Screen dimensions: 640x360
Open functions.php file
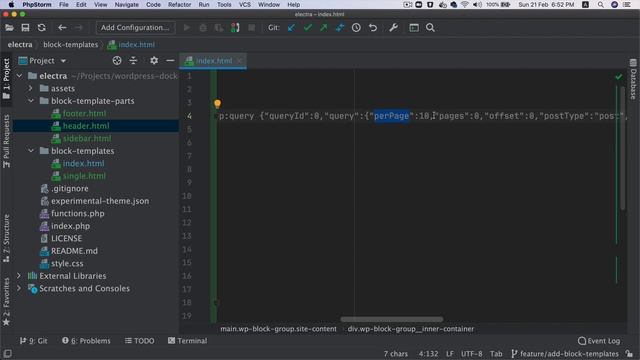point(78,213)
